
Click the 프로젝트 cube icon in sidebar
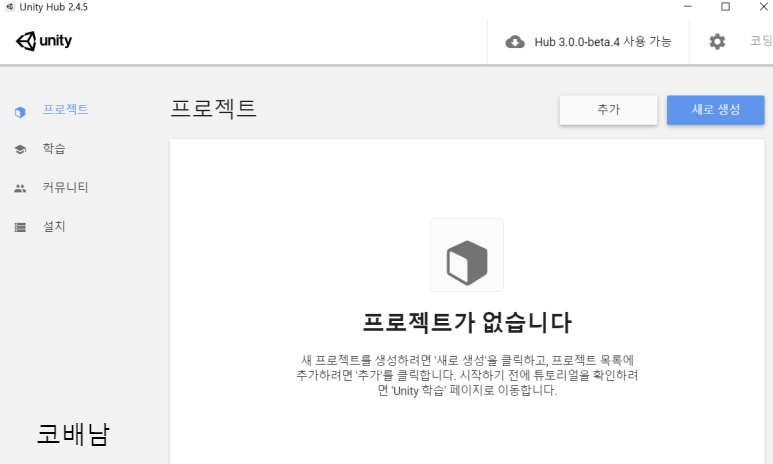[x=20, y=112]
